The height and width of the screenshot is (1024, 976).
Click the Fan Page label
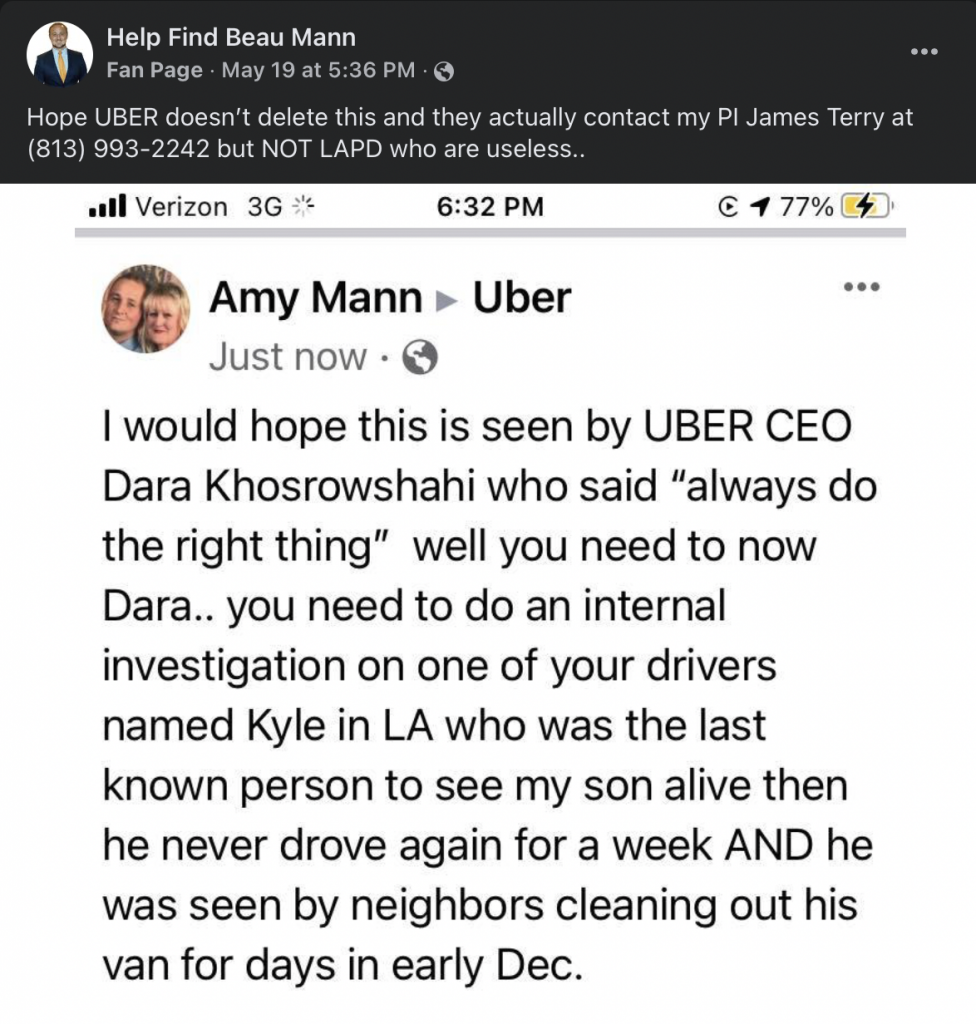point(154,71)
